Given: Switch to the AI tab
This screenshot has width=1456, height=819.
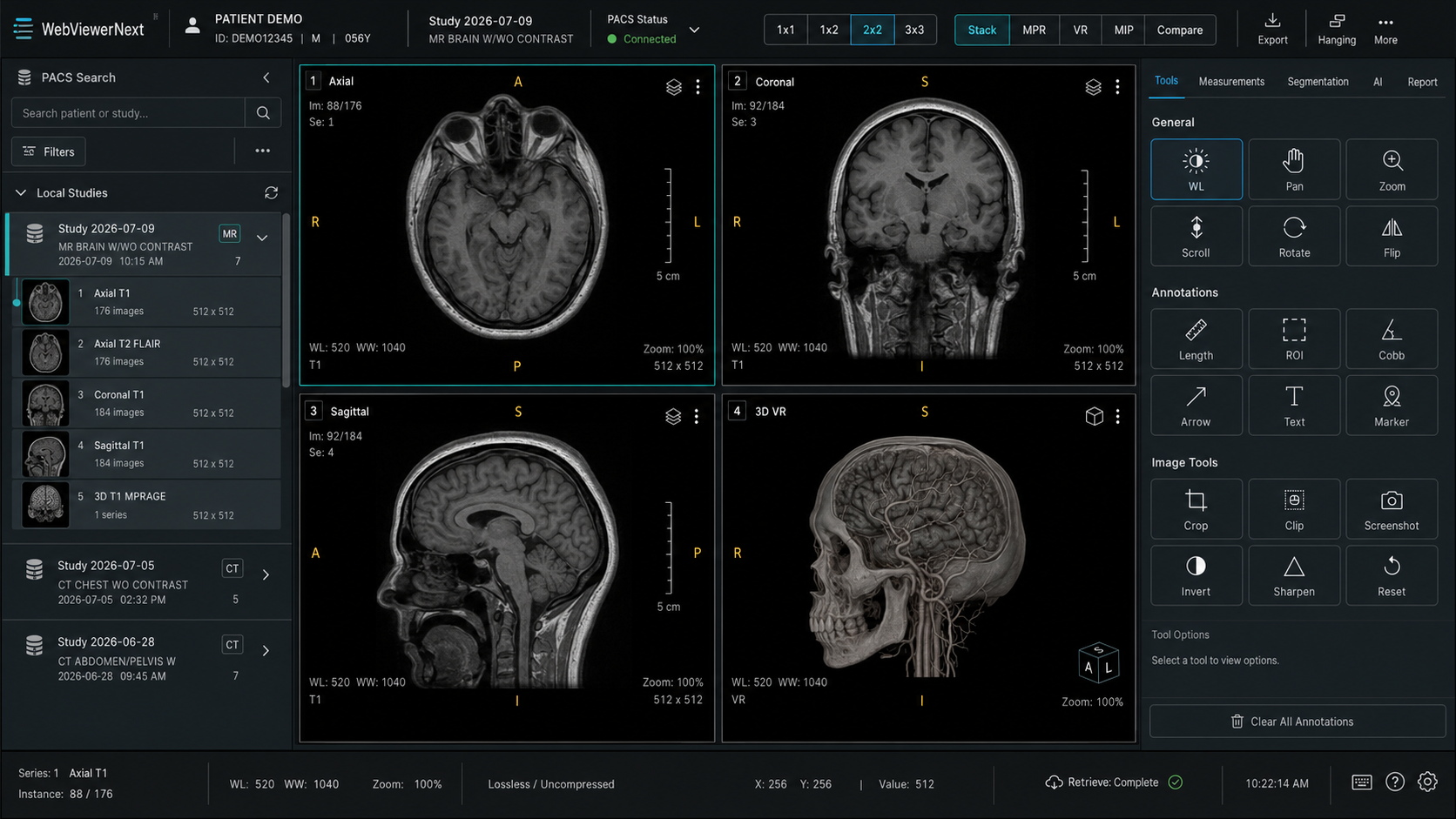Looking at the screenshot, I should [x=1378, y=82].
